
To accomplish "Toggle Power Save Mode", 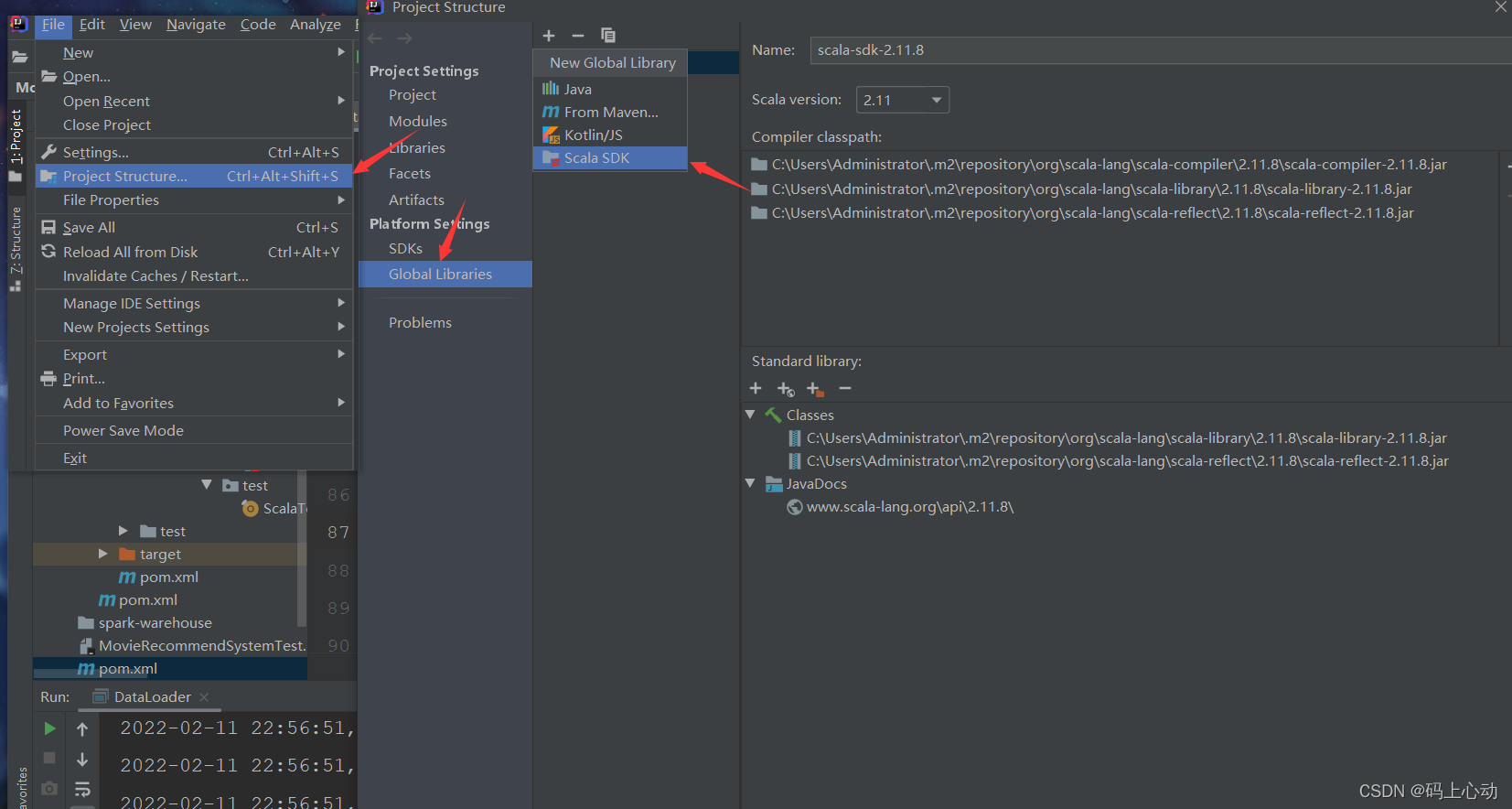I will click(194, 430).
